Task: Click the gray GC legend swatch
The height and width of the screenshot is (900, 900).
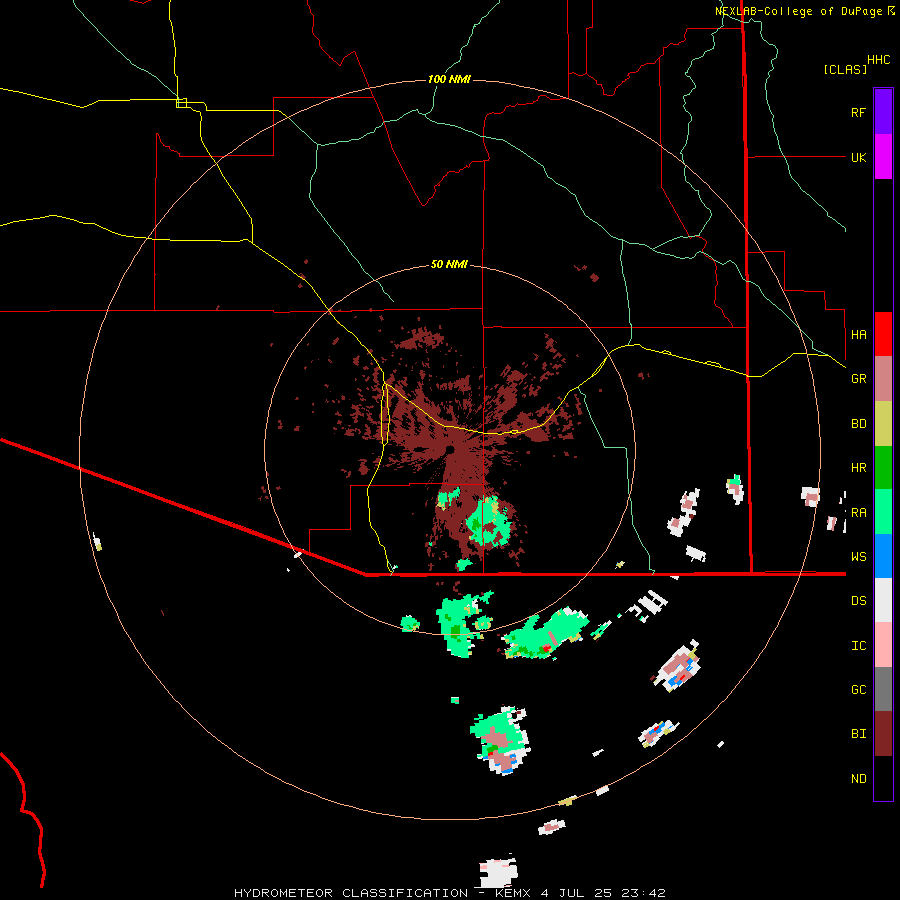Action: (883, 689)
